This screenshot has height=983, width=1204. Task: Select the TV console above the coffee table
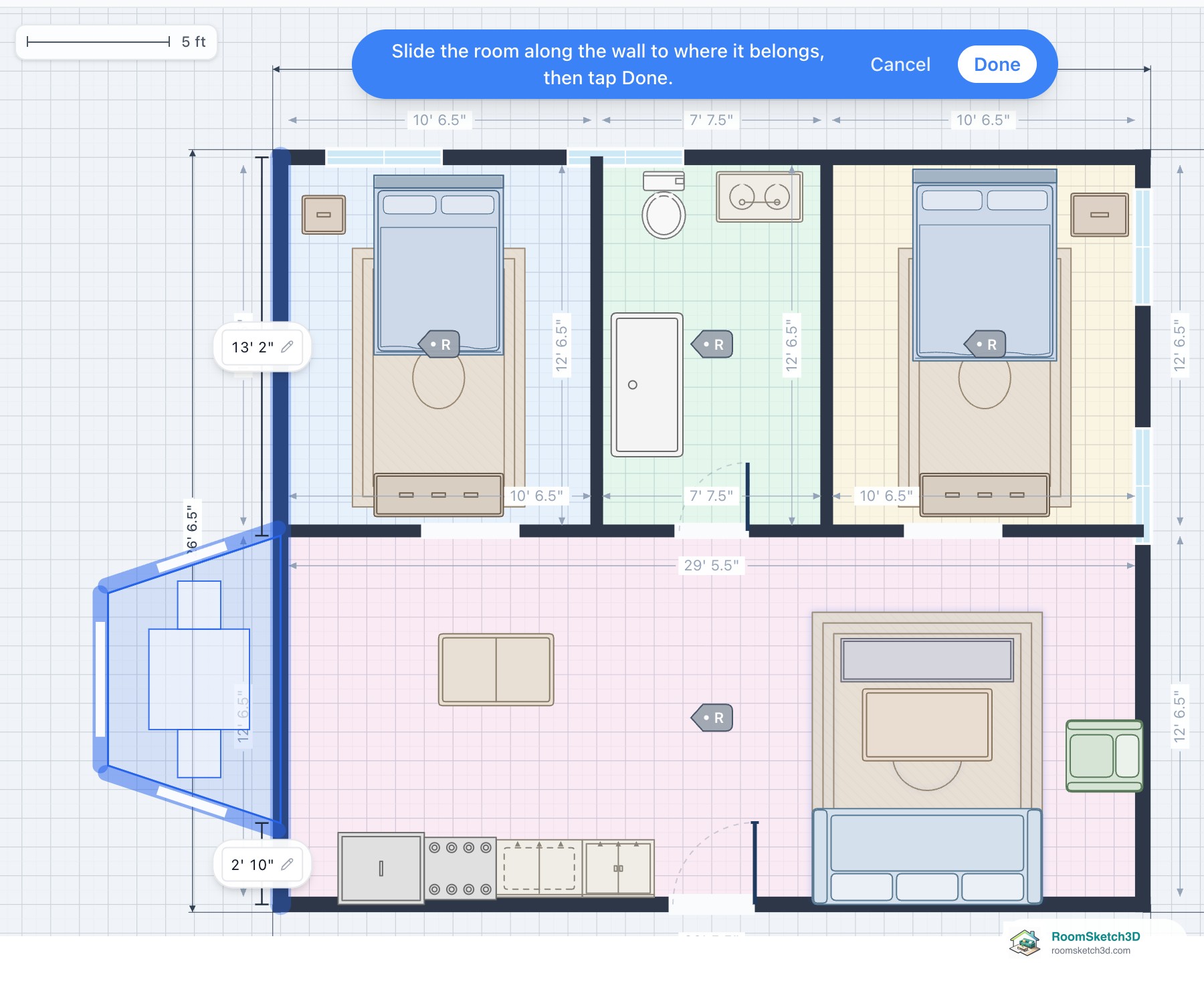point(927,660)
